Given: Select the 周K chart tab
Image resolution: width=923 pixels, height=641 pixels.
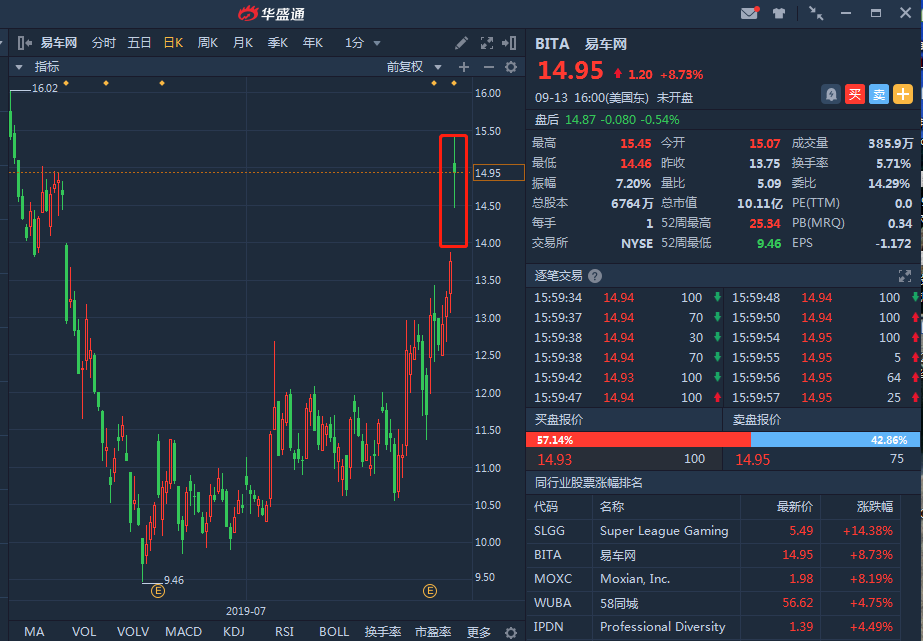Looking at the screenshot, I should point(208,43).
